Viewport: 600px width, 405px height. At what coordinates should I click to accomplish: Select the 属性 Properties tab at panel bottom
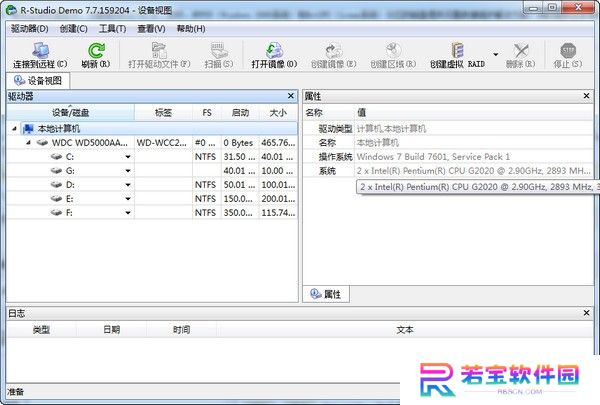pos(326,294)
